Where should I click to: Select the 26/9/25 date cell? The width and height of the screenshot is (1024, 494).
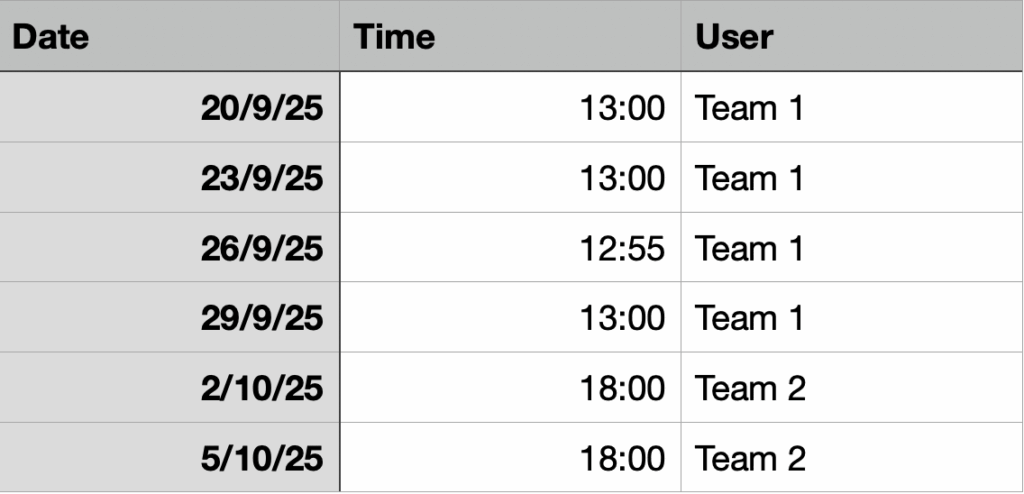262,248
